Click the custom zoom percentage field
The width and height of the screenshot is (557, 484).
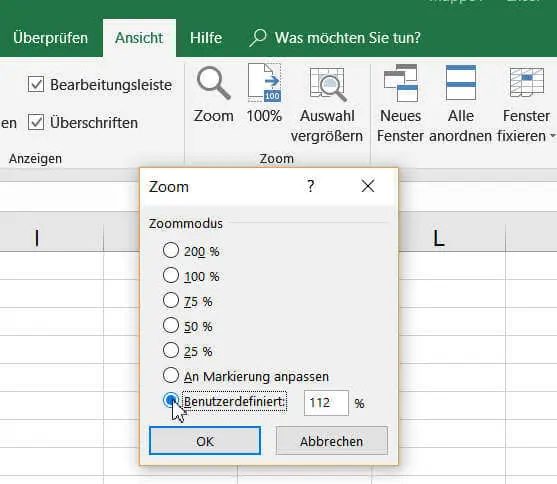pyautogui.click(x=326, y=403)
